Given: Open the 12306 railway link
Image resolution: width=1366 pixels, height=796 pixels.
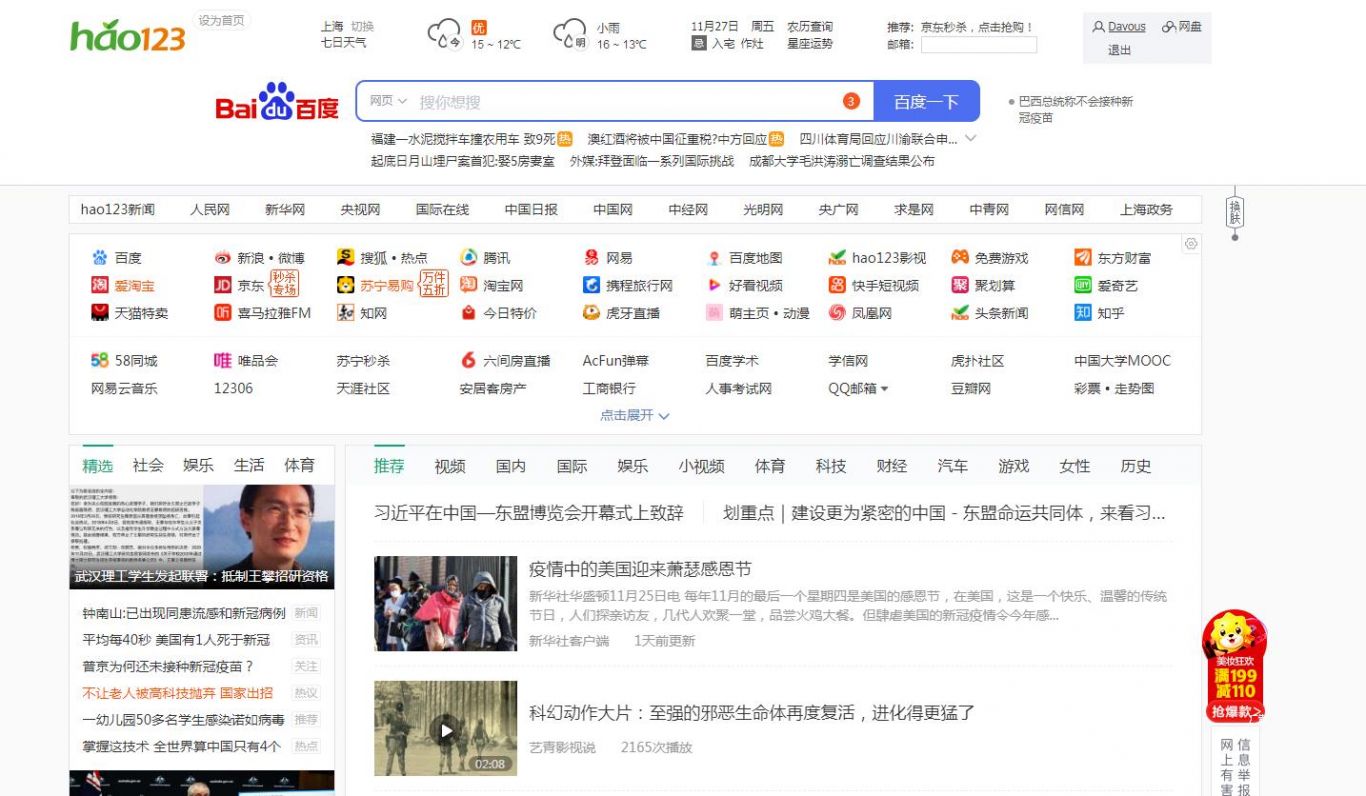Looking at the screenshot, I should tap(233, 389).
